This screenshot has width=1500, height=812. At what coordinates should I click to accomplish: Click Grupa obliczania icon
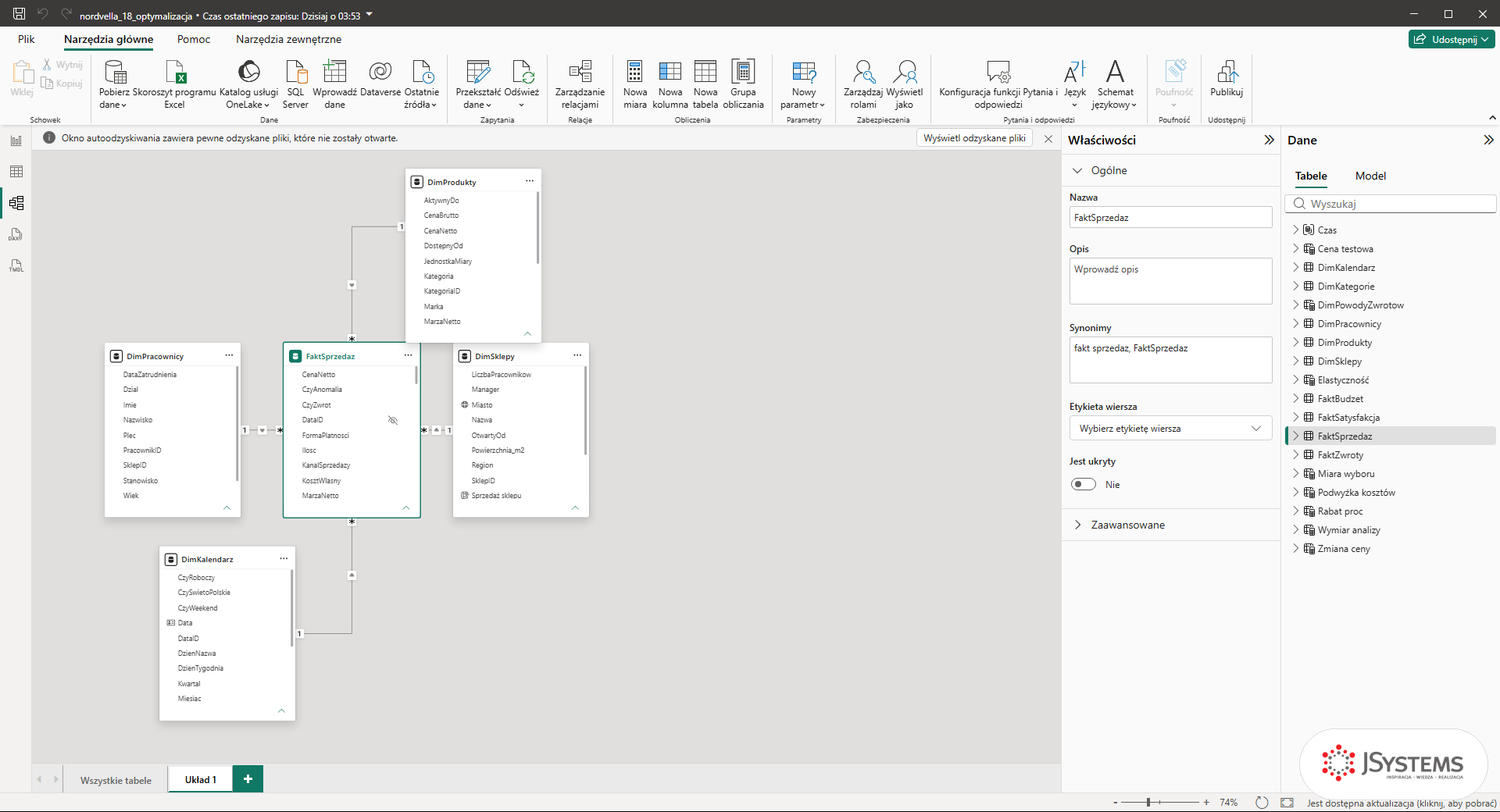[x=743, y=72]
